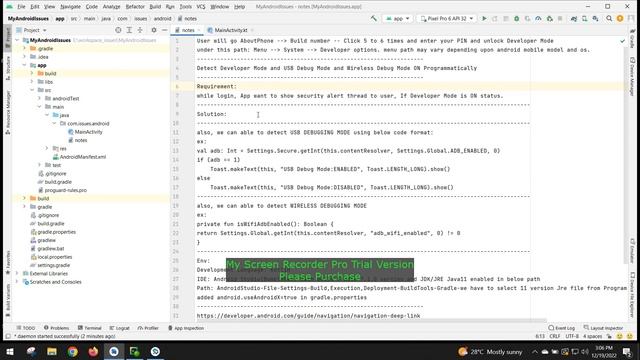This screenshot has width=640, height=360.
Task: Open the Project tool window side tab
Action: tap(8, 38)
